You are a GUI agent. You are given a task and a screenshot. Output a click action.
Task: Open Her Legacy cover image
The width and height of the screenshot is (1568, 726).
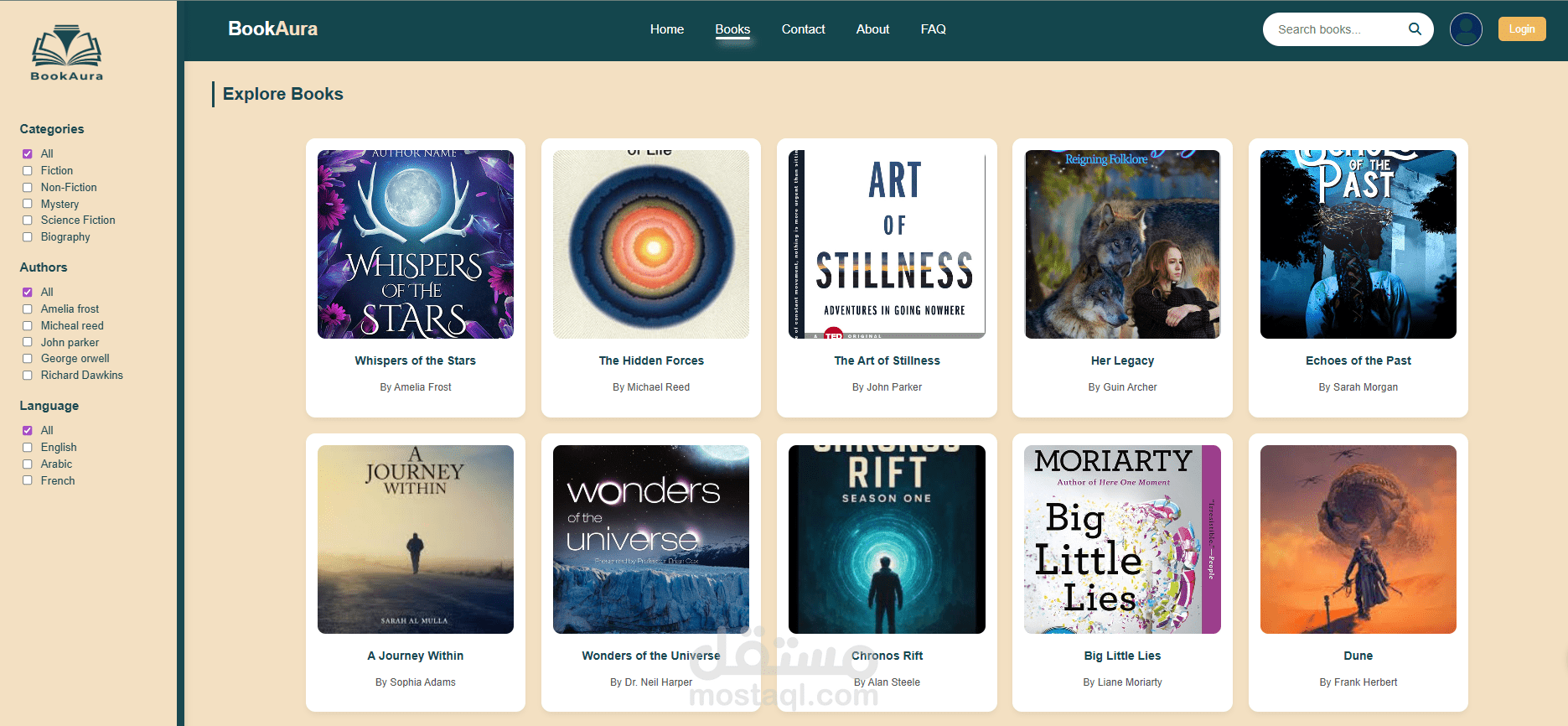click(1122, 244)
